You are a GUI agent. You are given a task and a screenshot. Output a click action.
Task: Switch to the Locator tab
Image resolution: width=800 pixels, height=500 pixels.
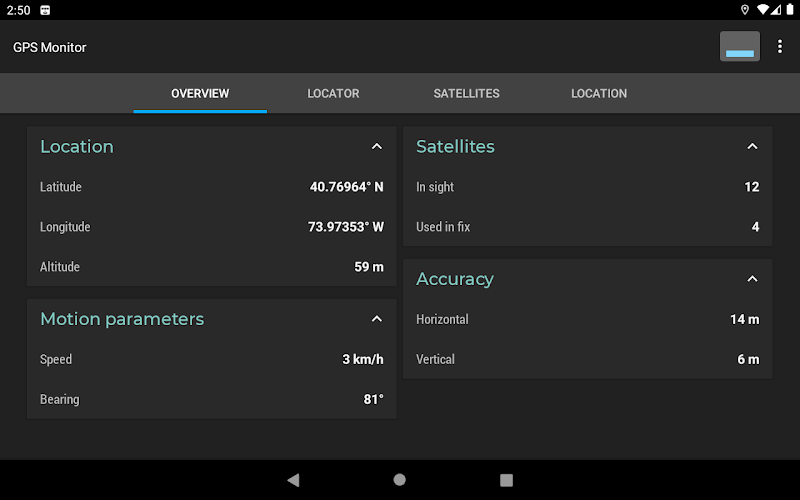click(x=333, y=93)
